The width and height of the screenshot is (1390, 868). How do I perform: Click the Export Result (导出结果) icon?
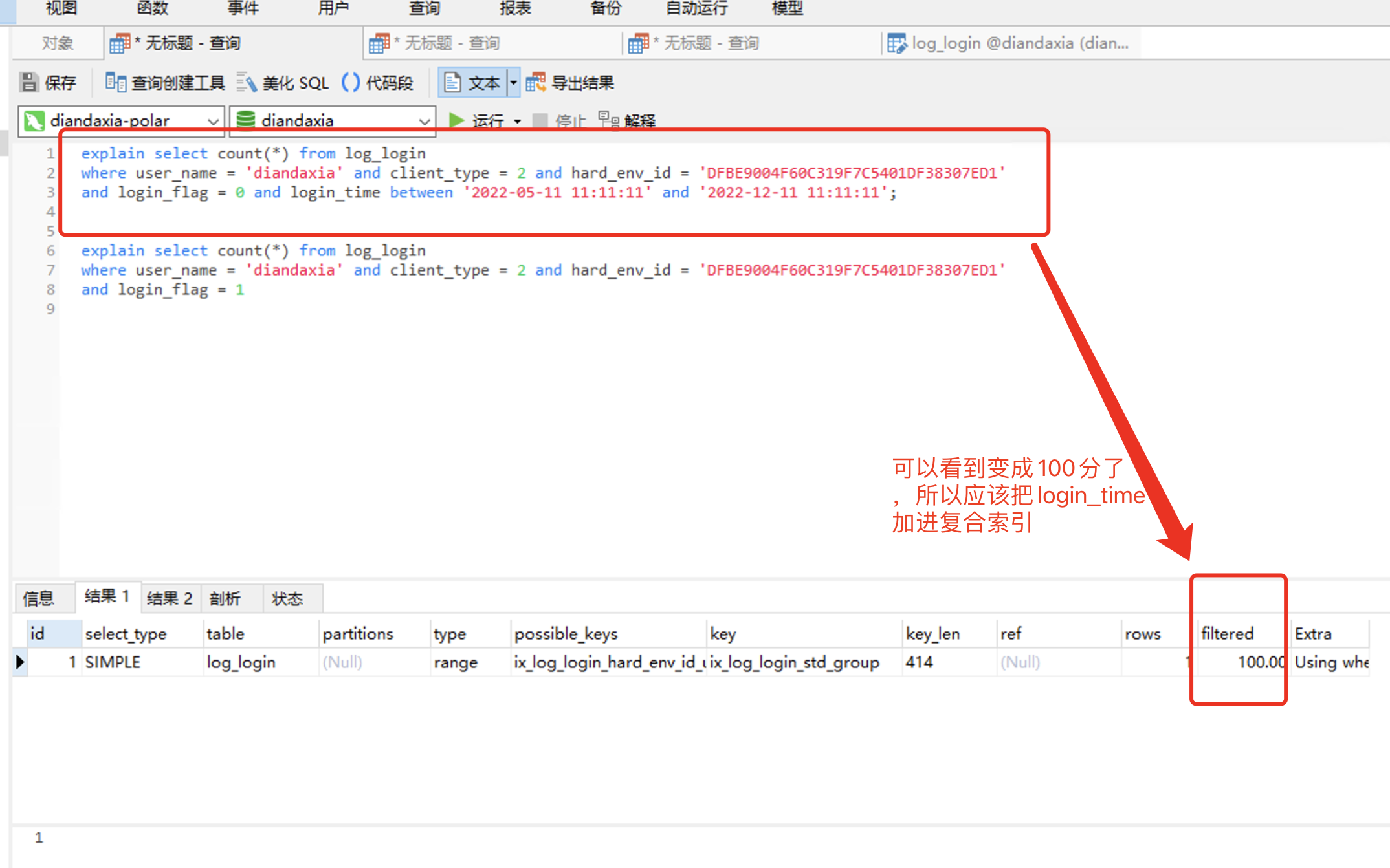[x=536, y=83]
